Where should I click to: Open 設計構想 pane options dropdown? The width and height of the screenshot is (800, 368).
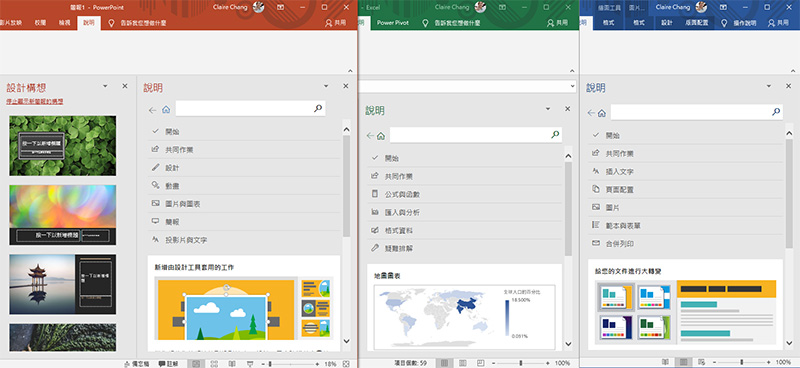pyautogui.click(x=105, y=86)
